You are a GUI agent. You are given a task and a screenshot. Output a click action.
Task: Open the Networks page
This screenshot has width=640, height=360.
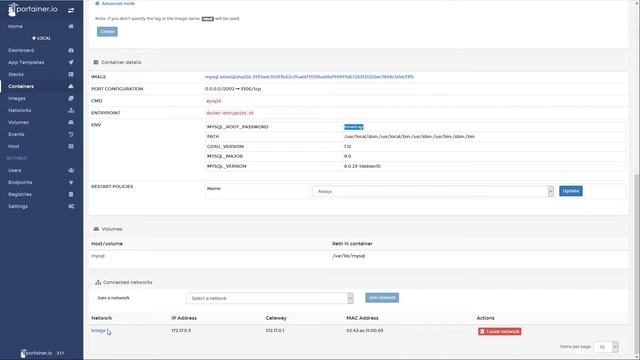click(x=20, y=110)
